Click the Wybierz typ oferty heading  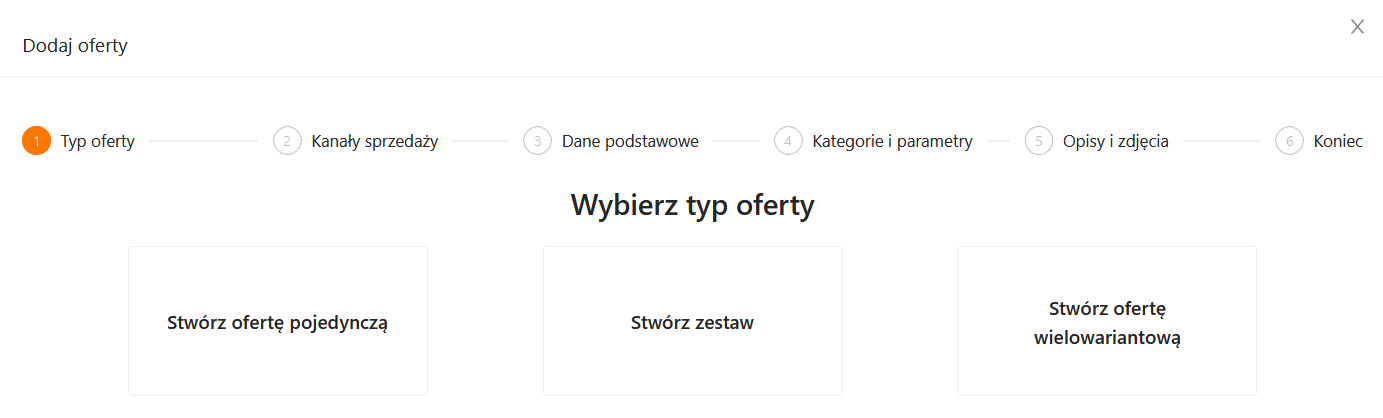click(x=692, y=205)
